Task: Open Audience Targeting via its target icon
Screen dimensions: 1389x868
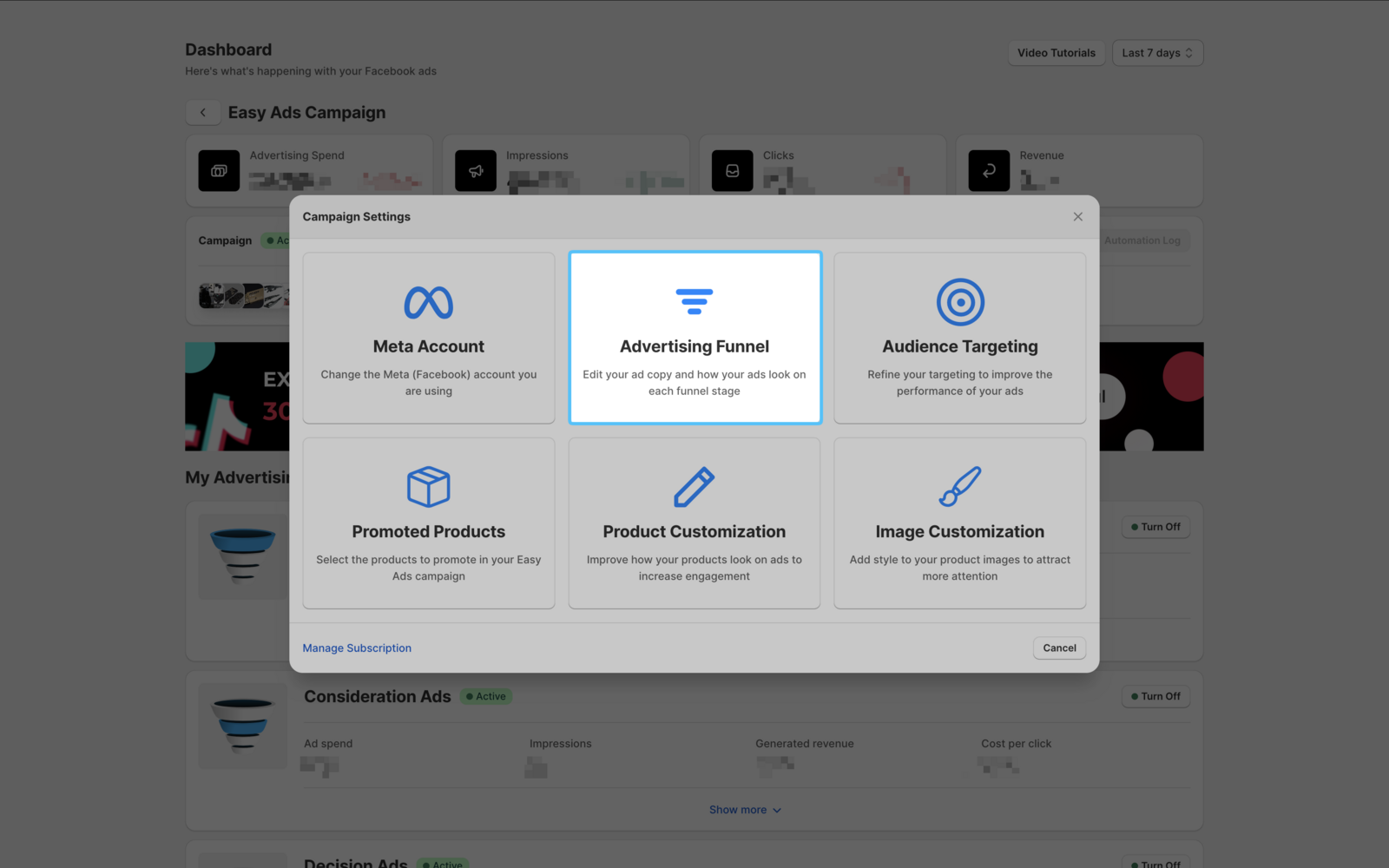Action: [x=959, y=303]
